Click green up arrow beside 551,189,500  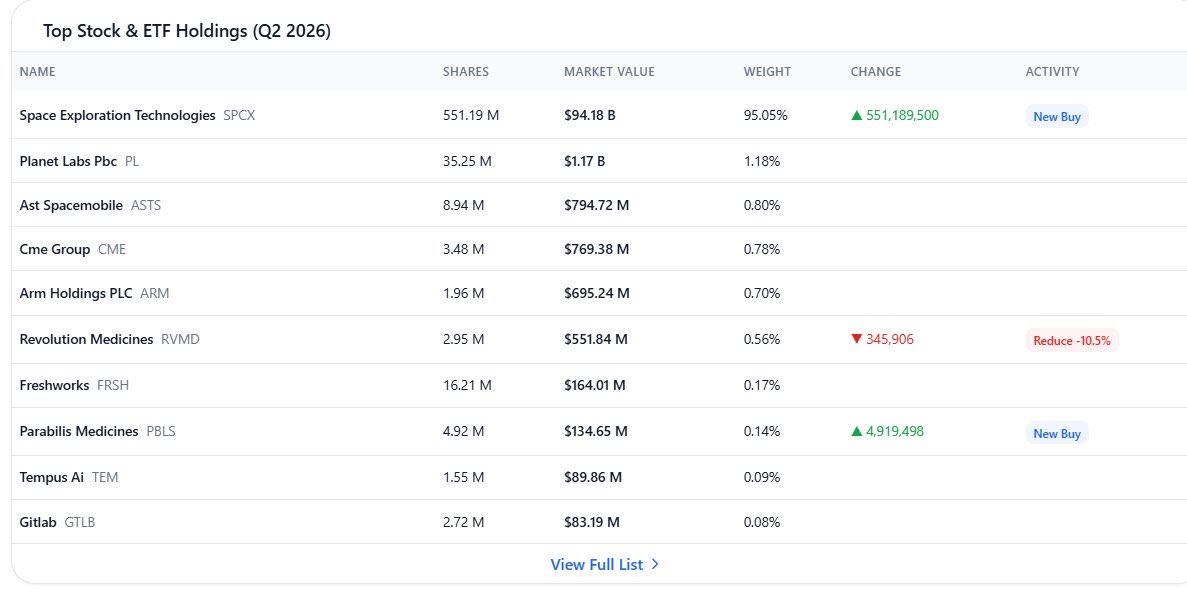tap(856, 115)
